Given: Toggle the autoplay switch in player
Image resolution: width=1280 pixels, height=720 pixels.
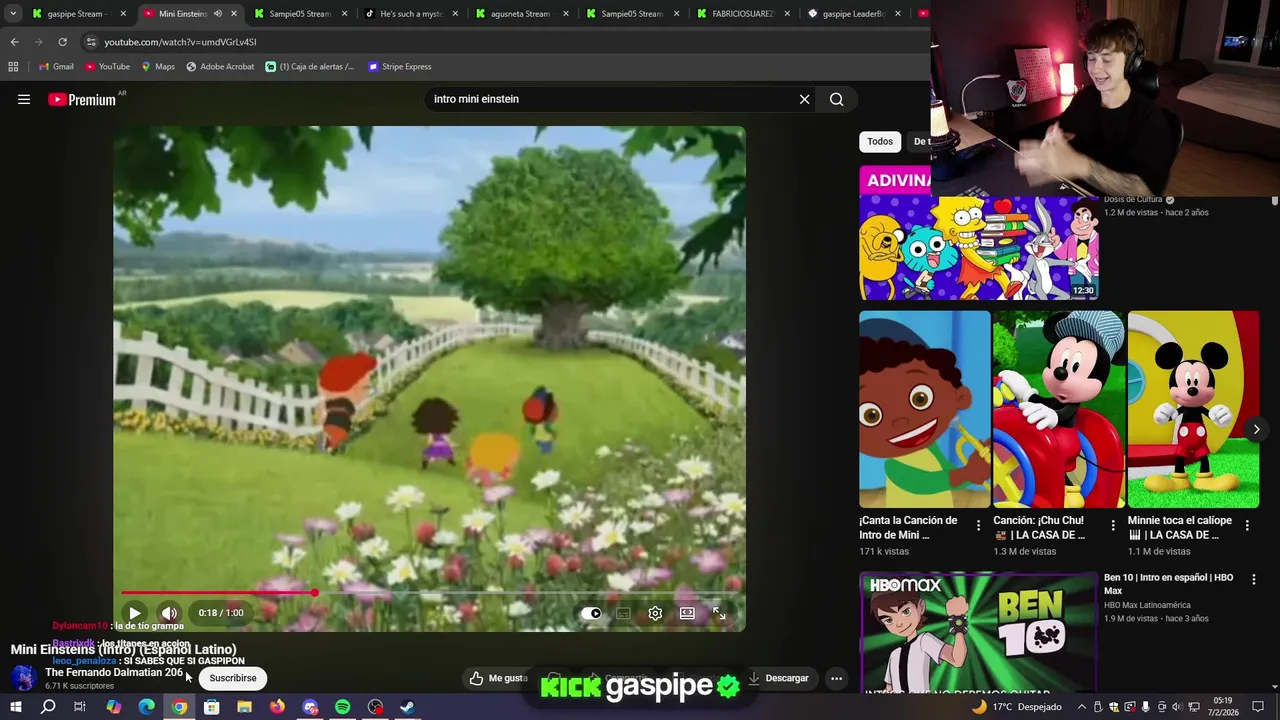Looking at the screenshot, I should point(591,613).
